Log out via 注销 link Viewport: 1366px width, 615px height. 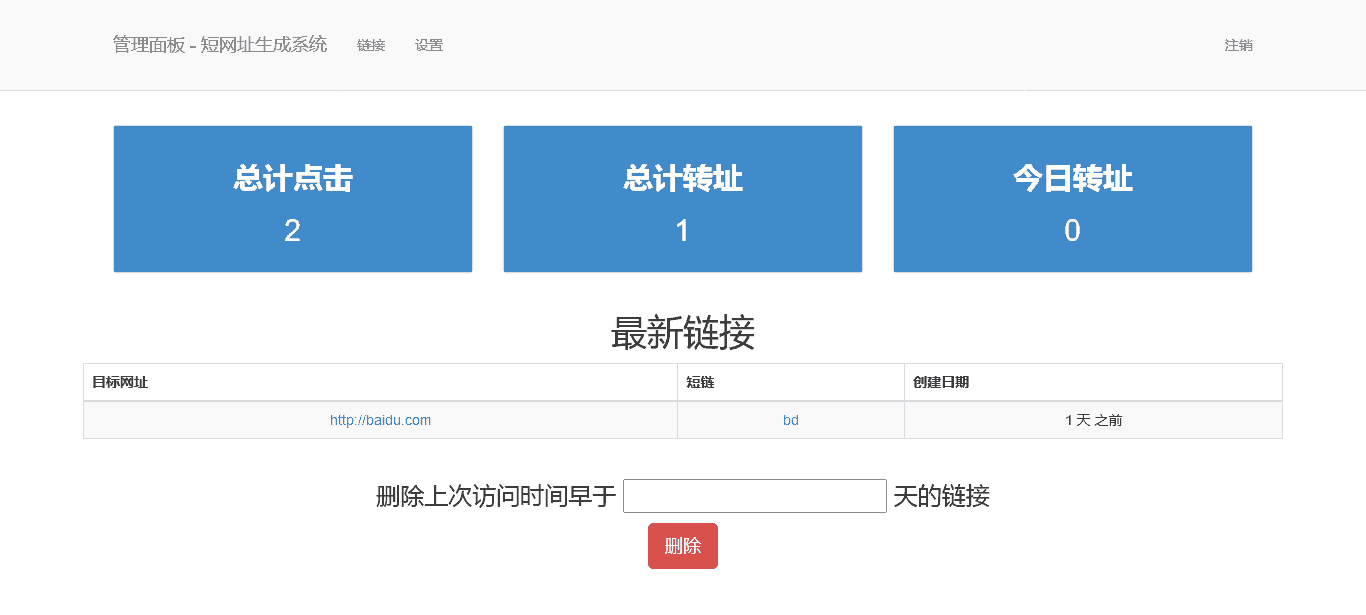pyautogui.click(x=1238, y=45)
